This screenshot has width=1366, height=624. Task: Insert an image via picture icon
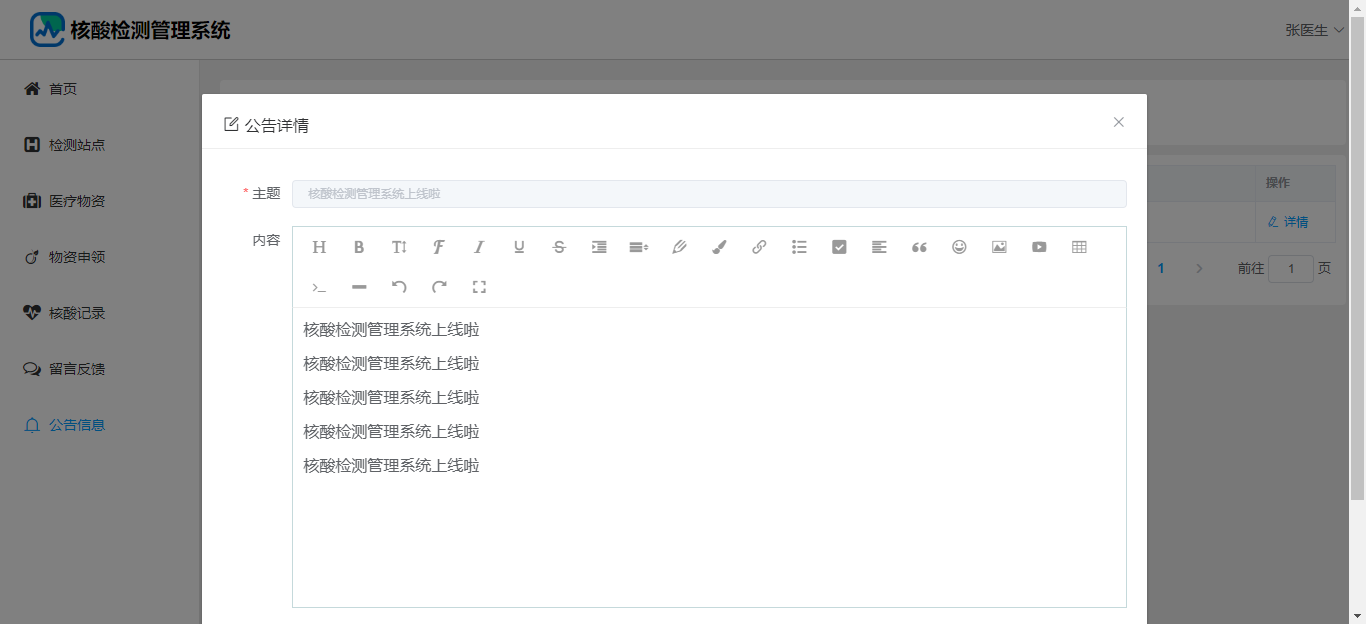pos(999,247)
